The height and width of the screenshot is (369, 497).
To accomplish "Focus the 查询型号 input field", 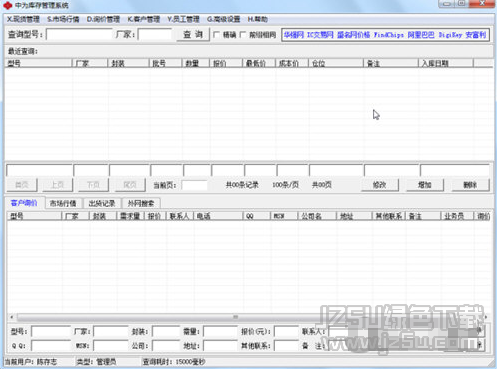I will click(x=79, y=34).
